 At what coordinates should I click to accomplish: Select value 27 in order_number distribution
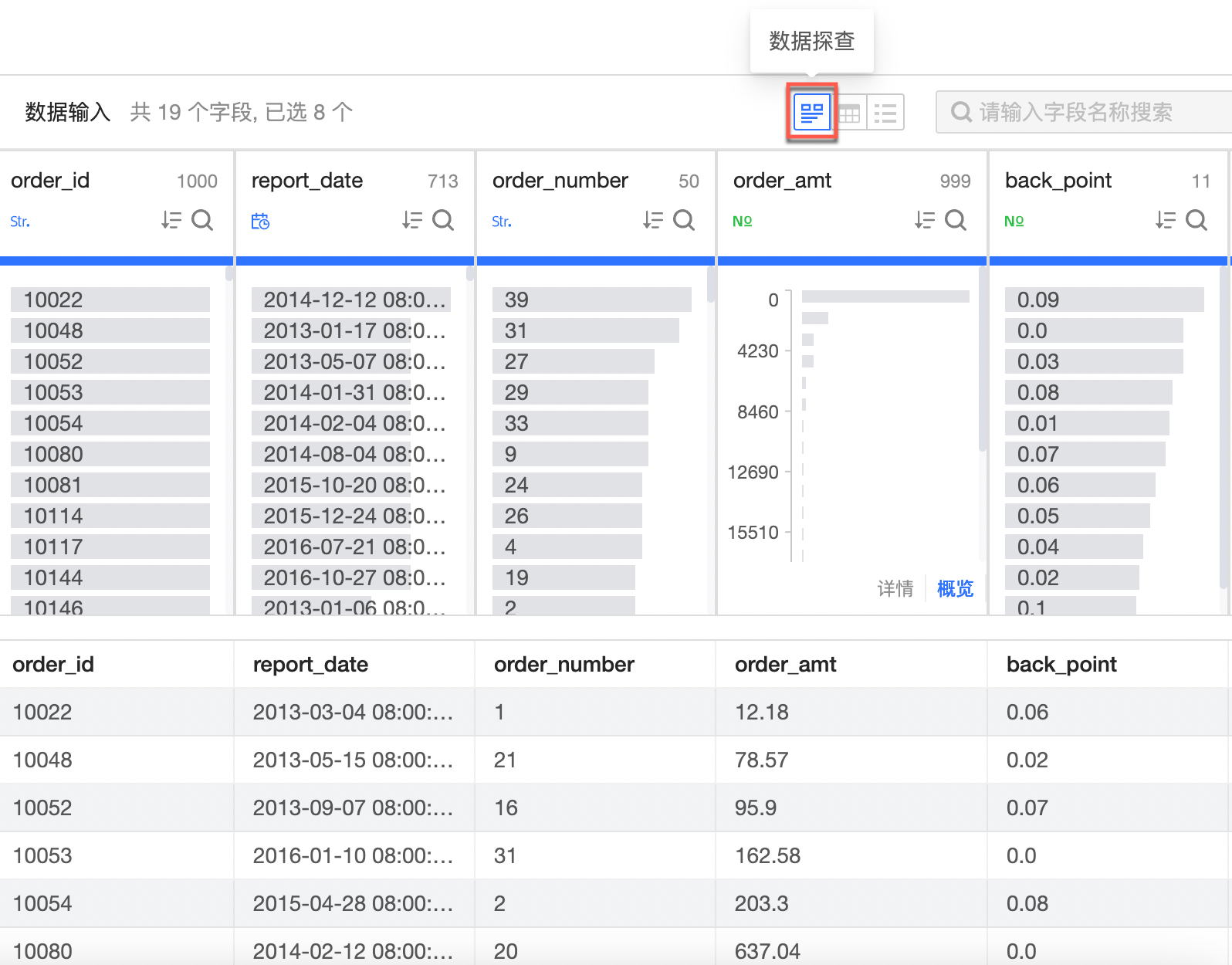(574, 361)
